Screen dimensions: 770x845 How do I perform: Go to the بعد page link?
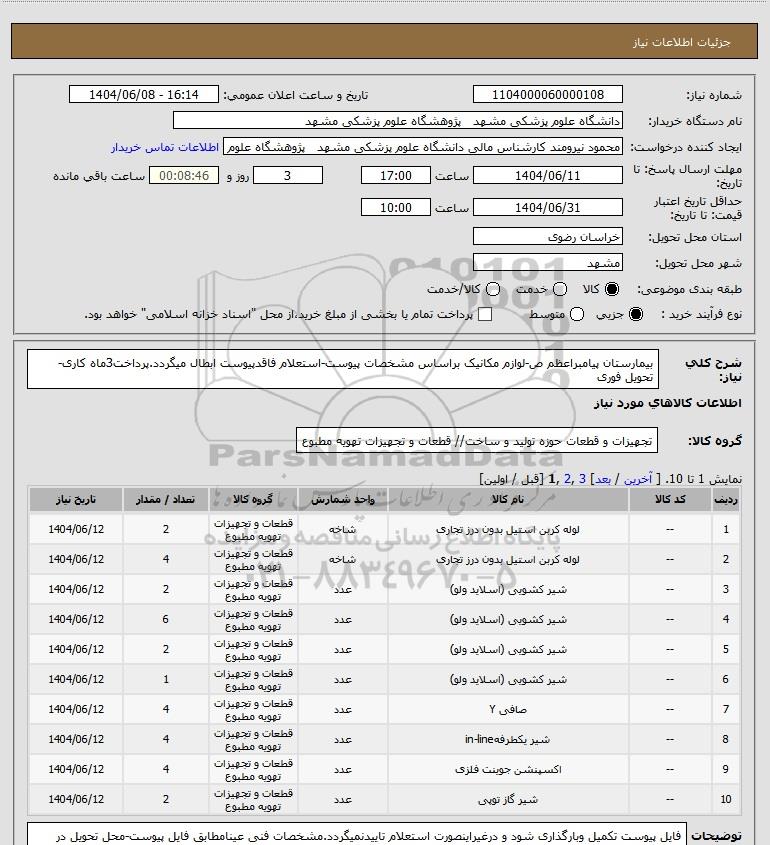click(x=602, y=479)
